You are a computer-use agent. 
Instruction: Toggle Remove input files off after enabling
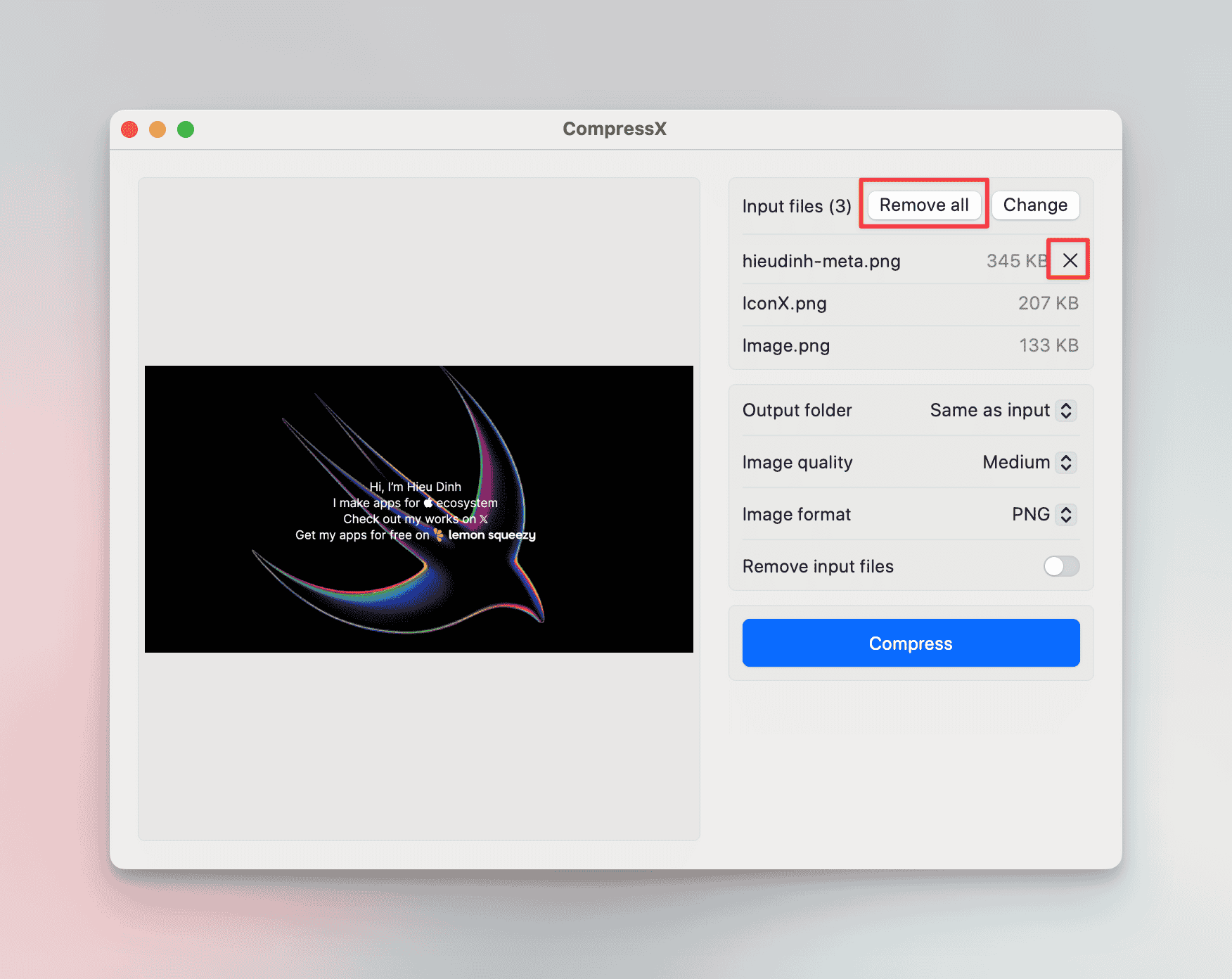[1061, 566]
